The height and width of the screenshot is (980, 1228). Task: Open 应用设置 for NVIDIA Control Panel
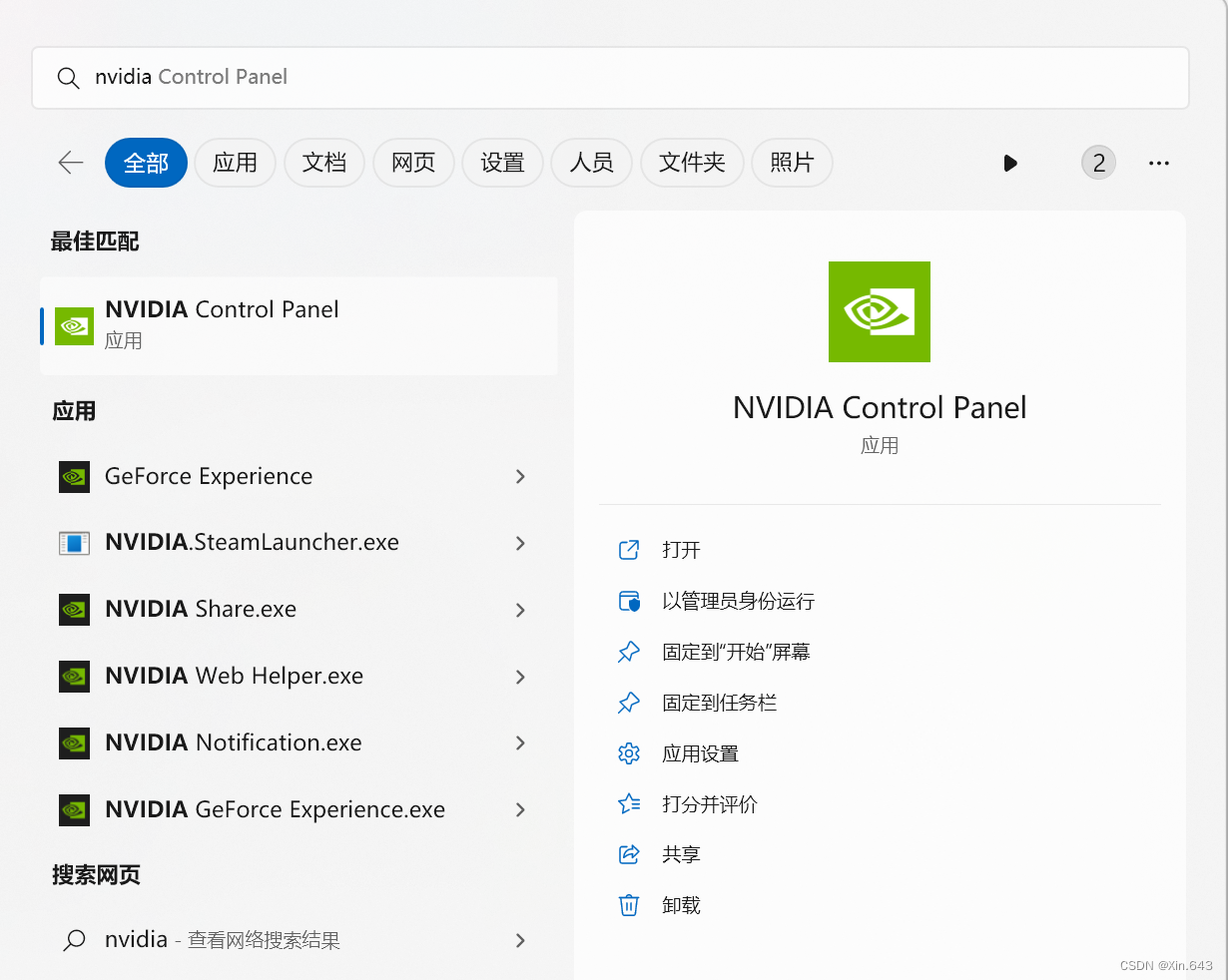coord(700,753)
